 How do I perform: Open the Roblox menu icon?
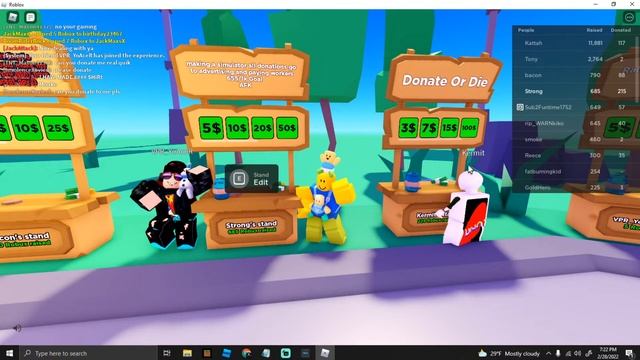point(13,17)
